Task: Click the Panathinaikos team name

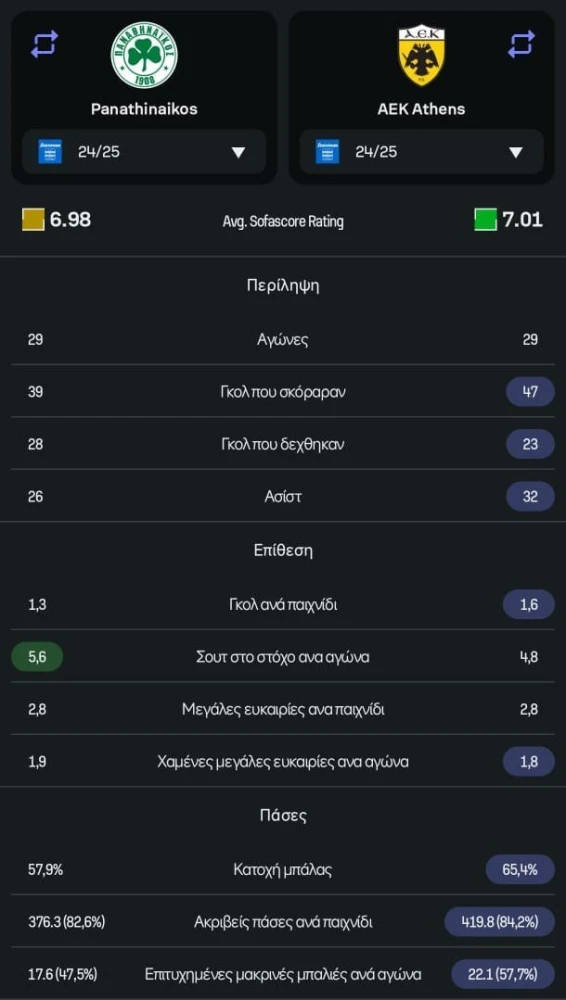Action: click(144, 109)
